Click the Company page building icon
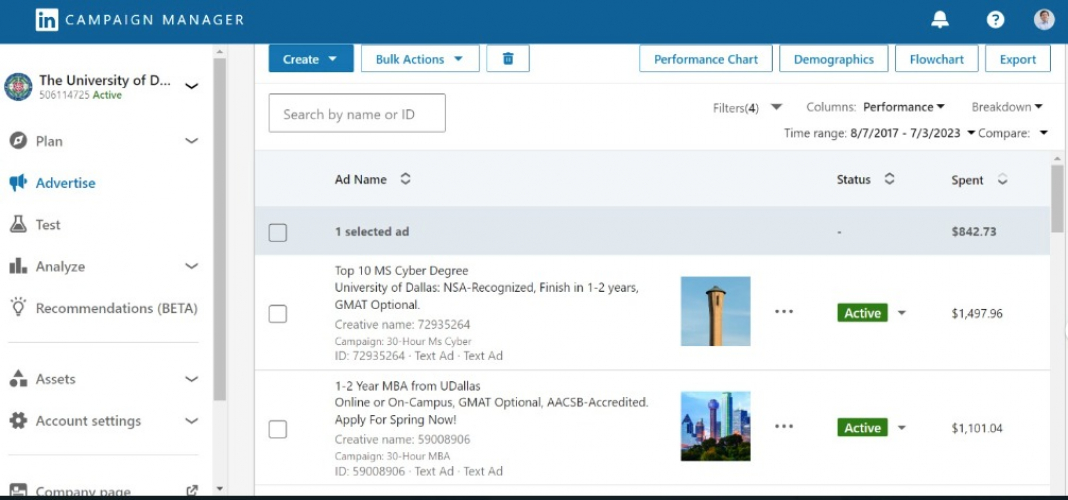This screenshot has height=500, width=1068. (18, 490)
